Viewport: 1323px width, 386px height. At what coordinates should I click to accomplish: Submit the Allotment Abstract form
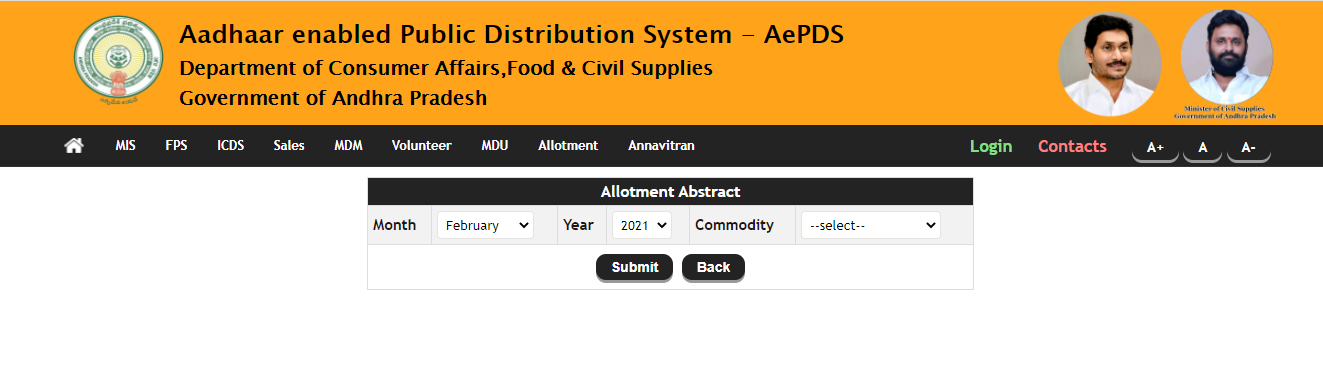click(635, 267)
